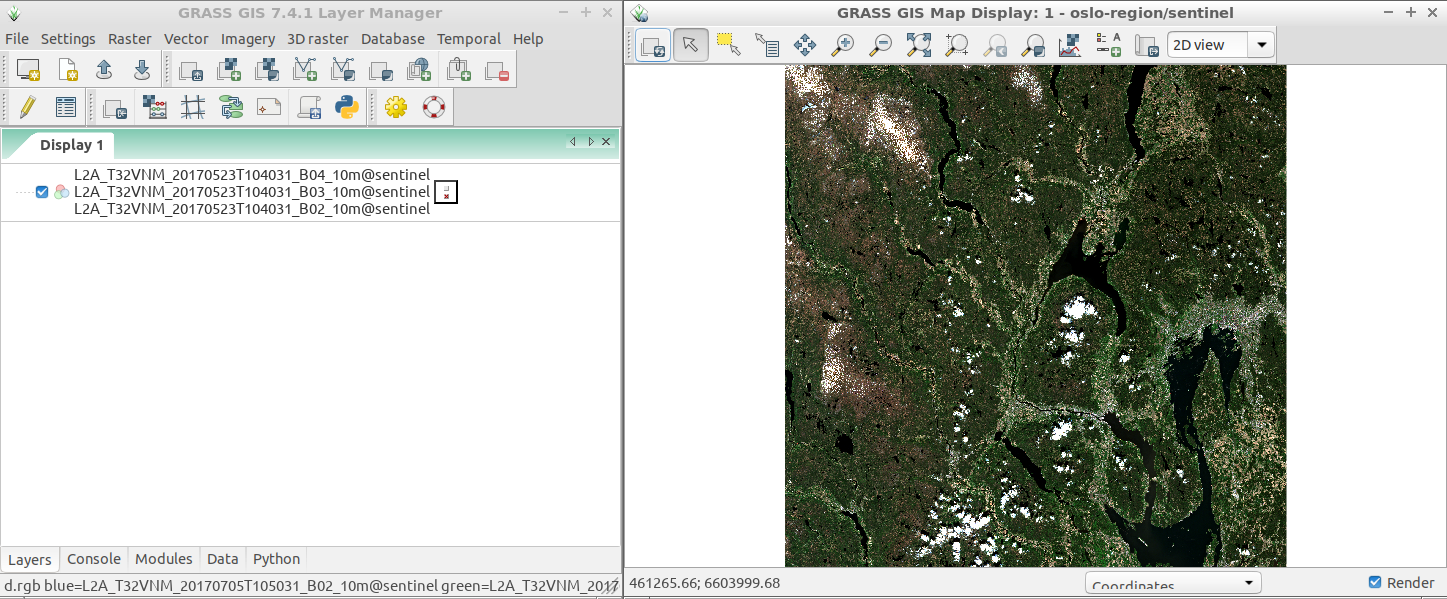Viewport: 1447px width, 599px height.
Task: Switch to the Python tab
Action: [x=276, y=559]
